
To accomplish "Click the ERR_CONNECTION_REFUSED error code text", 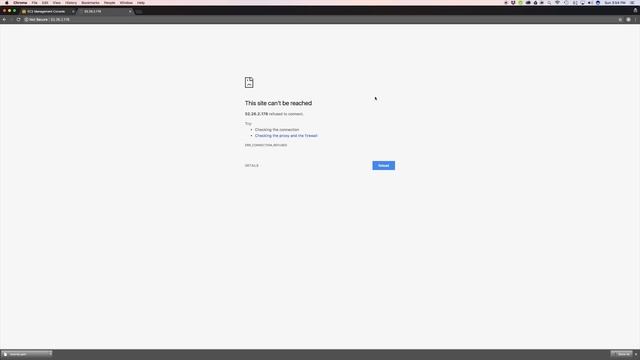I will [x=266, y=145].
